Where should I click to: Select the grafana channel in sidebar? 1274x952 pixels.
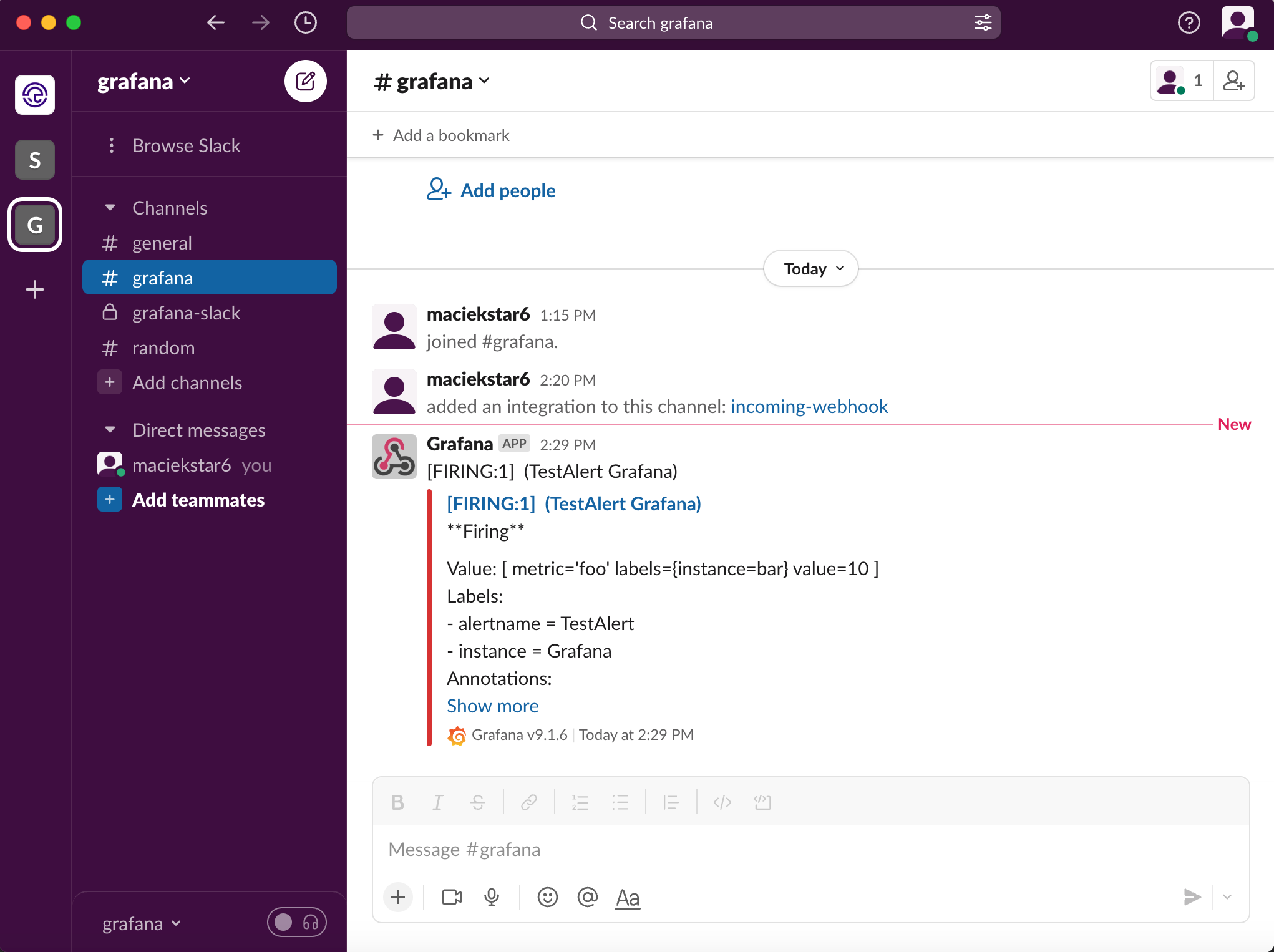tap(209, 278)
